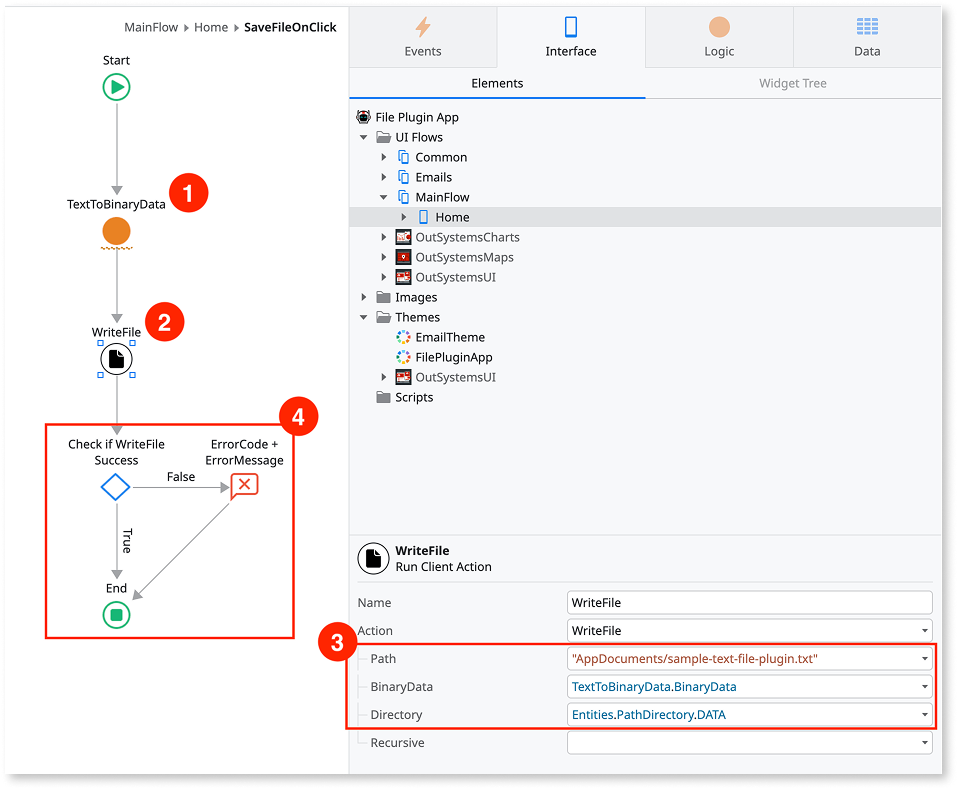Select the Start node green play icon
The image size is (957, 789).
click(x=116, y=87)
